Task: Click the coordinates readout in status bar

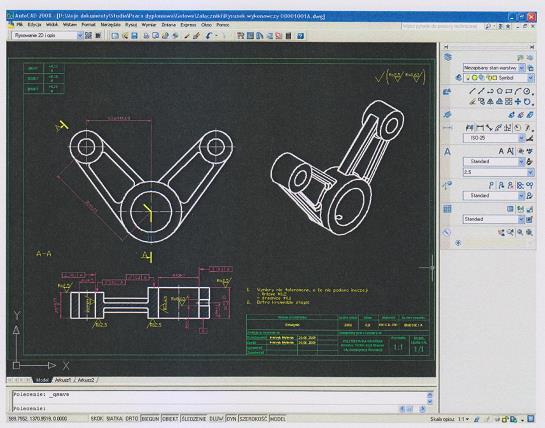Action: [38, 419]
